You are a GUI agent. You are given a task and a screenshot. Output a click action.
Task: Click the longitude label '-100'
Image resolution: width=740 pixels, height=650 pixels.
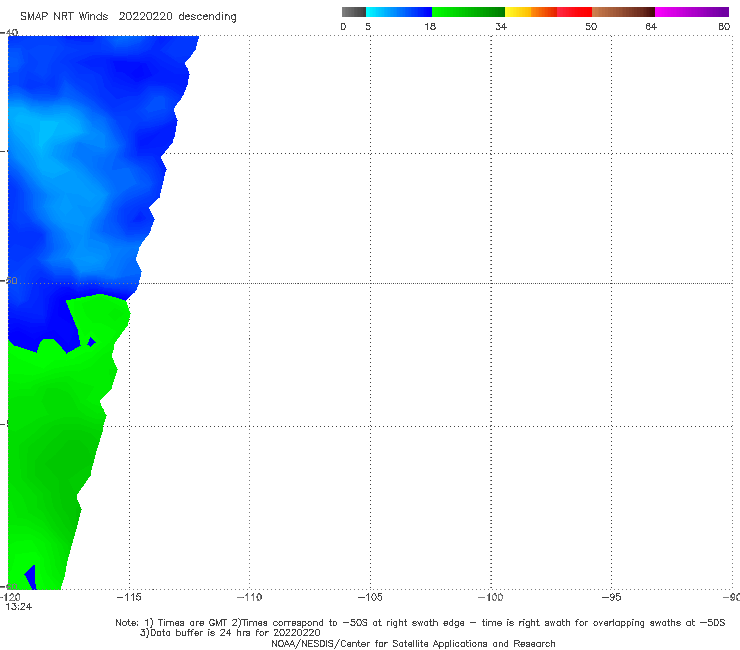490,597
